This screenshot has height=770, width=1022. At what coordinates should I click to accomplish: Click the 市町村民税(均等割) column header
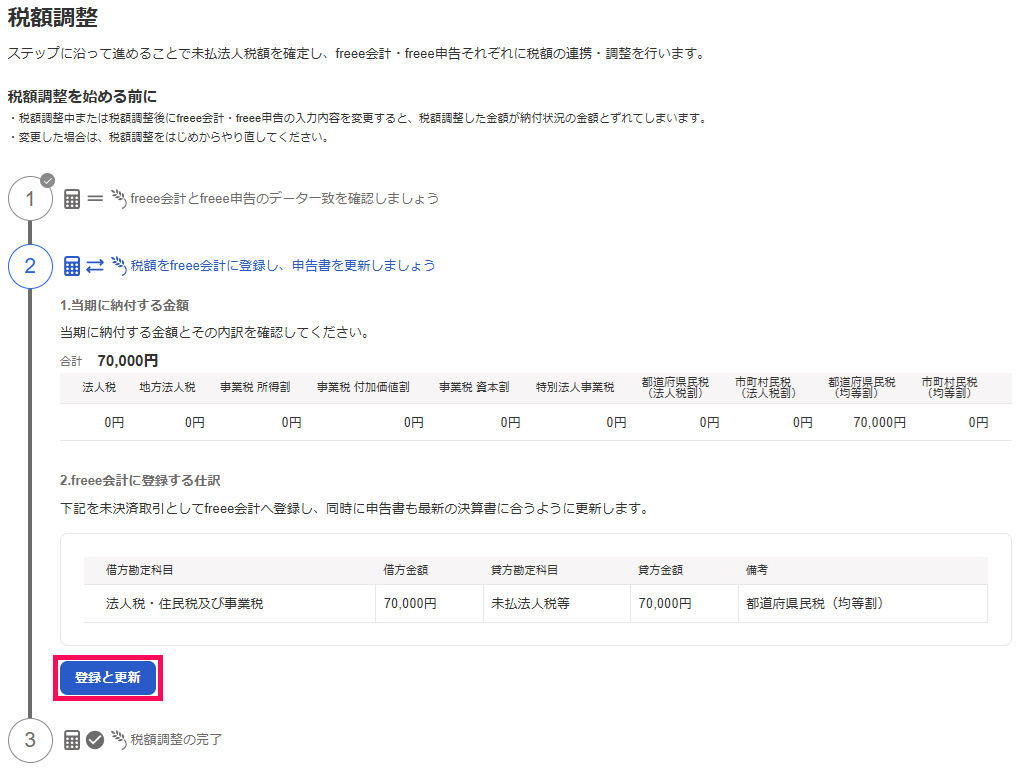pos(950,387)
